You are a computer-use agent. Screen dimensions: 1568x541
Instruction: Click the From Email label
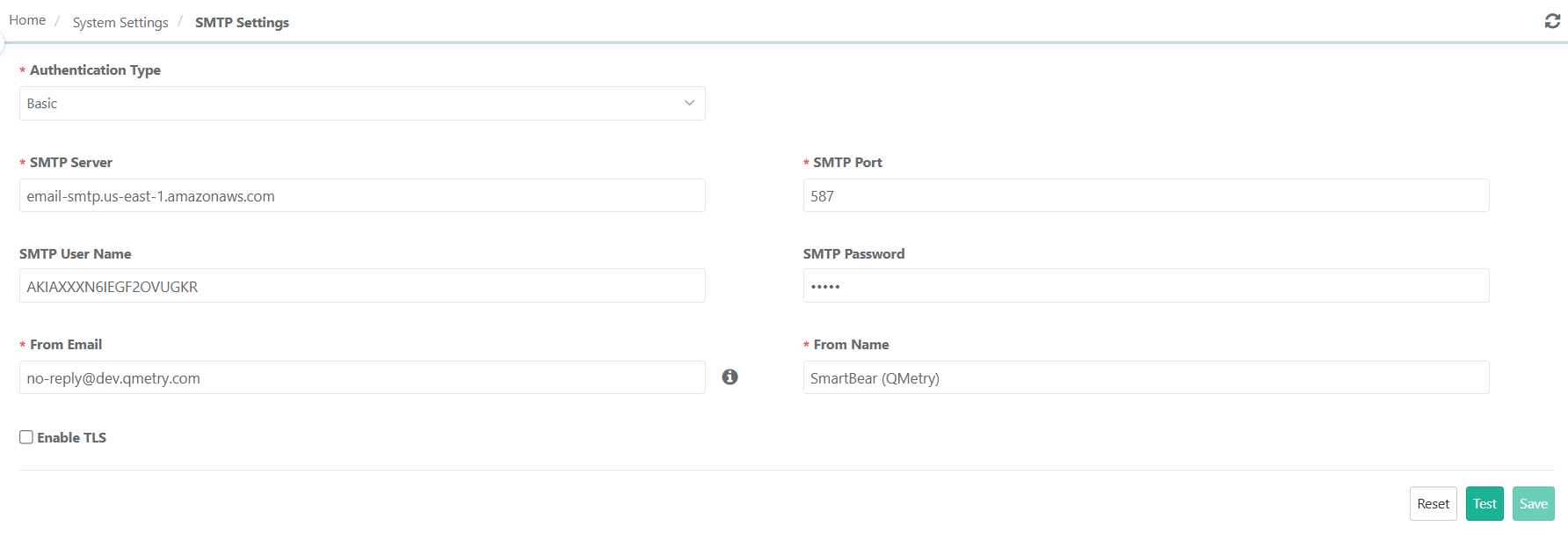[66, 344]
